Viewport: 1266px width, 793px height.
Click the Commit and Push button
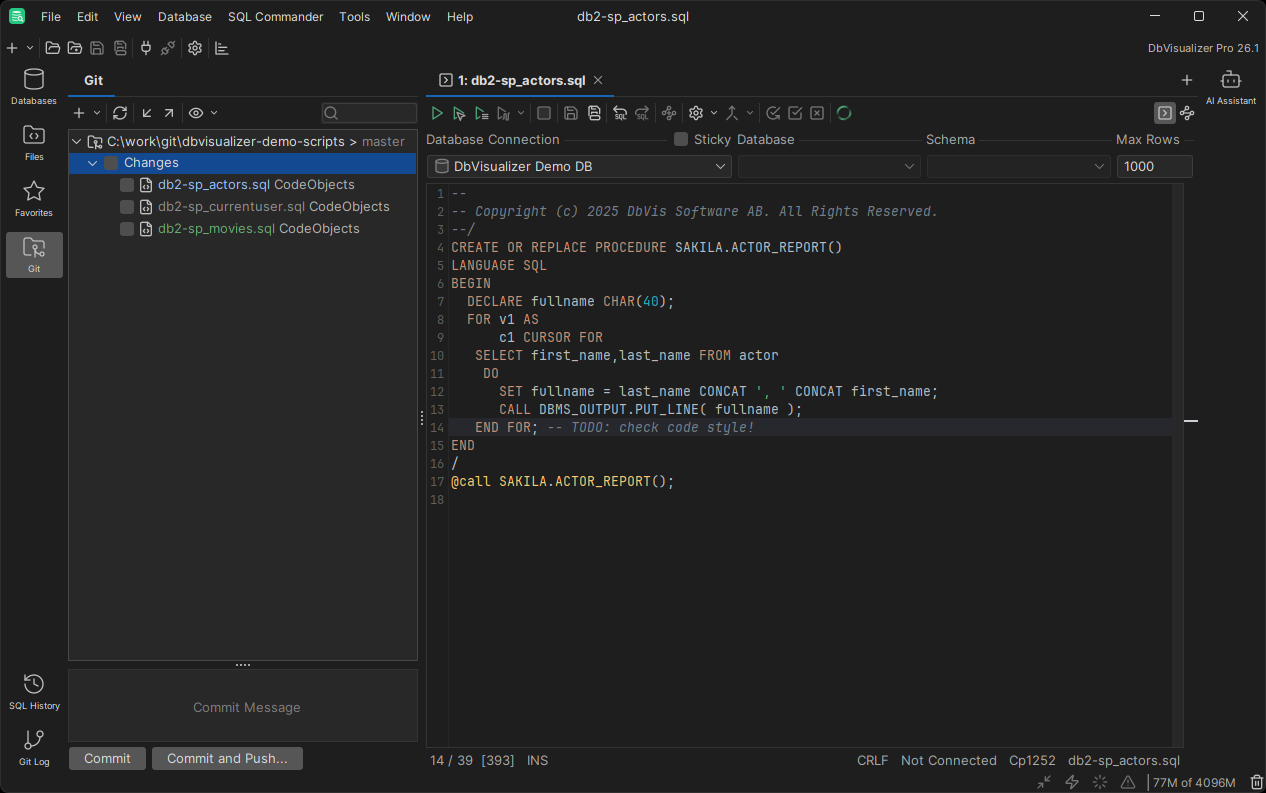click(x=227, y=758)
